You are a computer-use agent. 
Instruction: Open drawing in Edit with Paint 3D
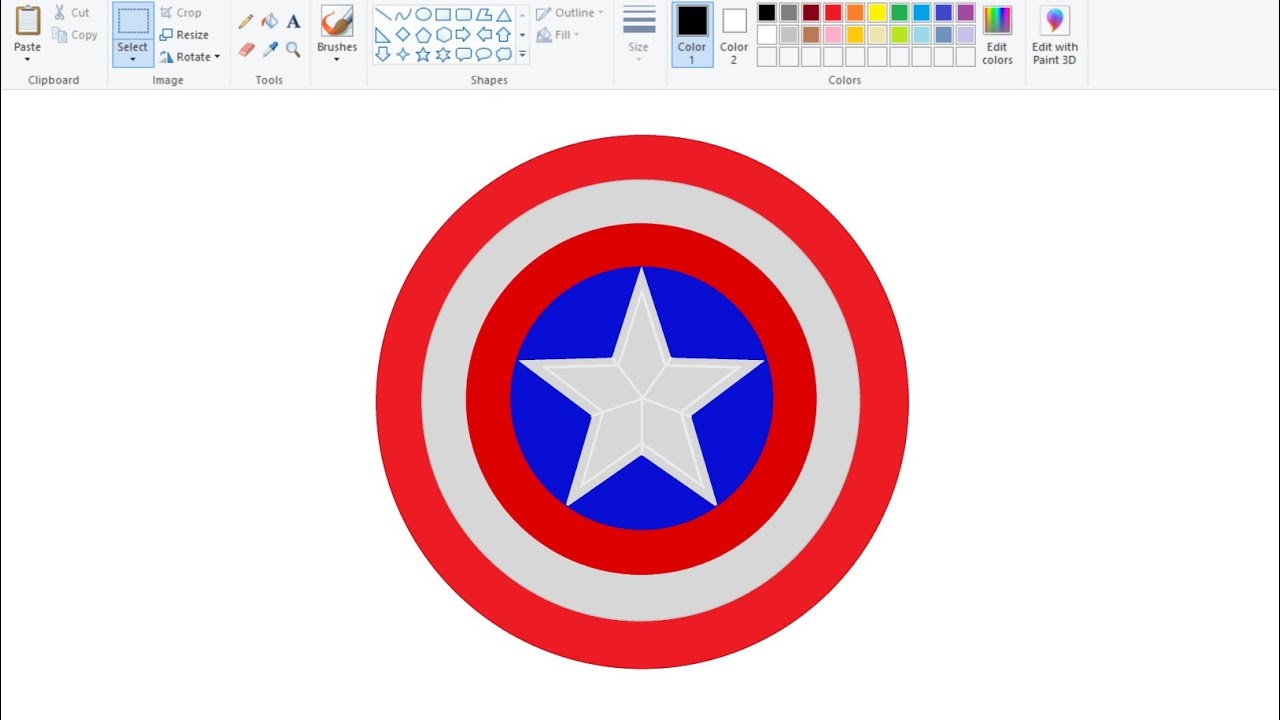point(1055,35)
